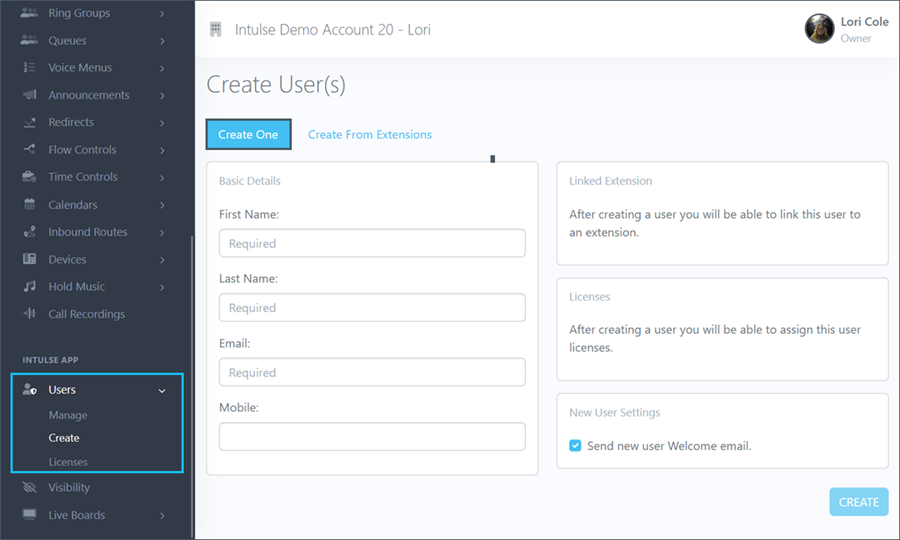Click the Hold Music note icon
Viewport: 900px width, 540px height.
[29, 287]
